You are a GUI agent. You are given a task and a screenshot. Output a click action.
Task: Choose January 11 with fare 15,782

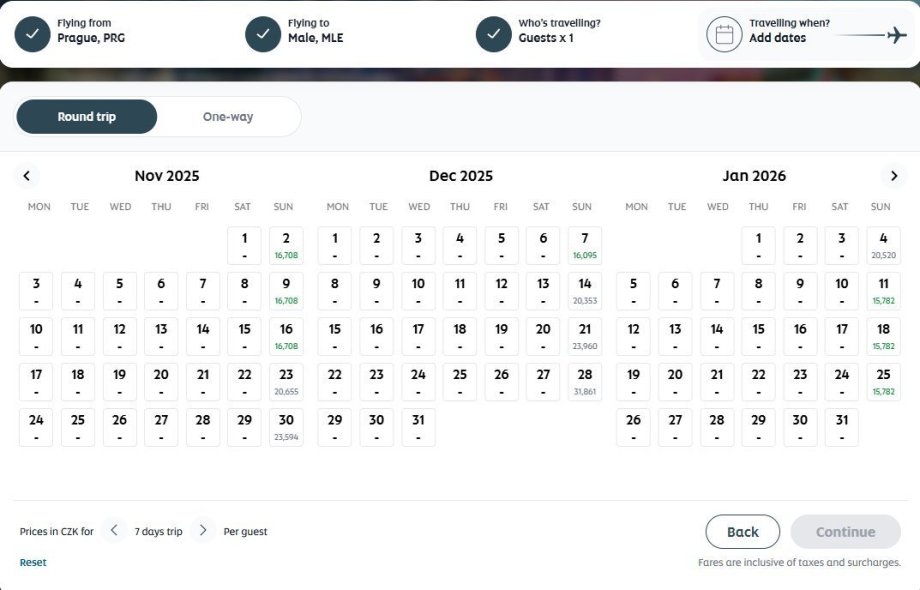[x=883, y=290]
